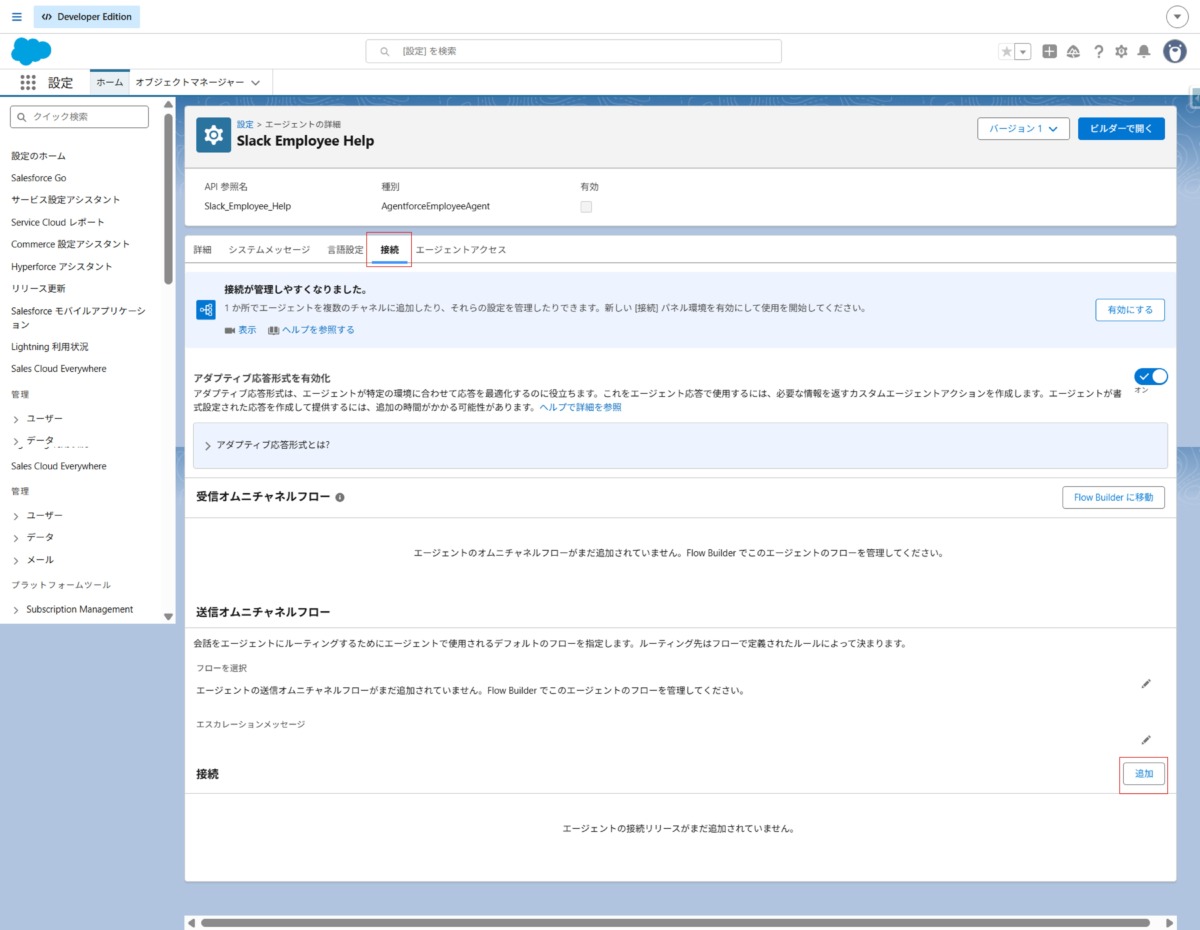Open the ヘルプを参照する link
The height and width of the screenshot is (930, 1200).
pyautogui.click(x=318, y=330)
